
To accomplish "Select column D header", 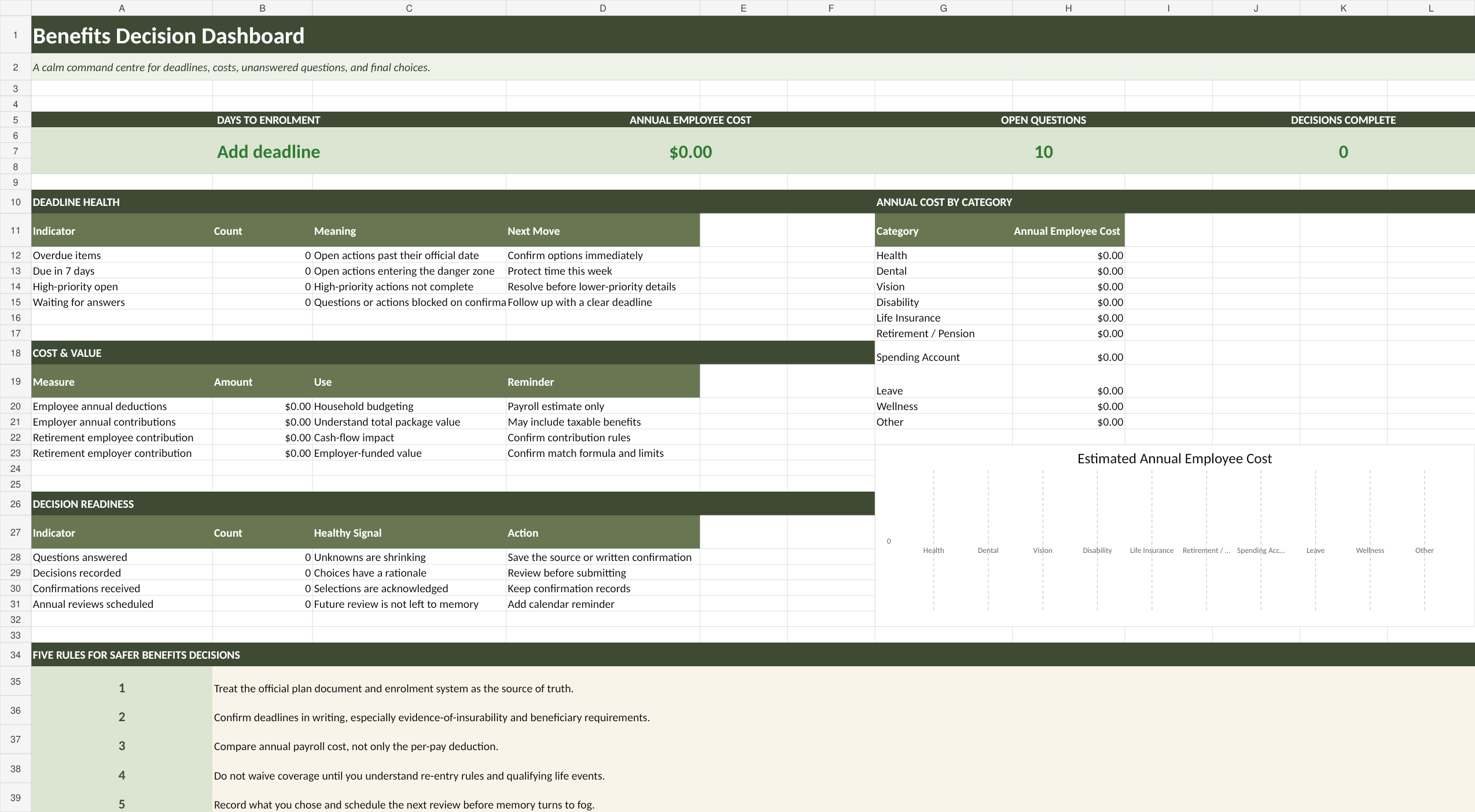I will (603, 8).
